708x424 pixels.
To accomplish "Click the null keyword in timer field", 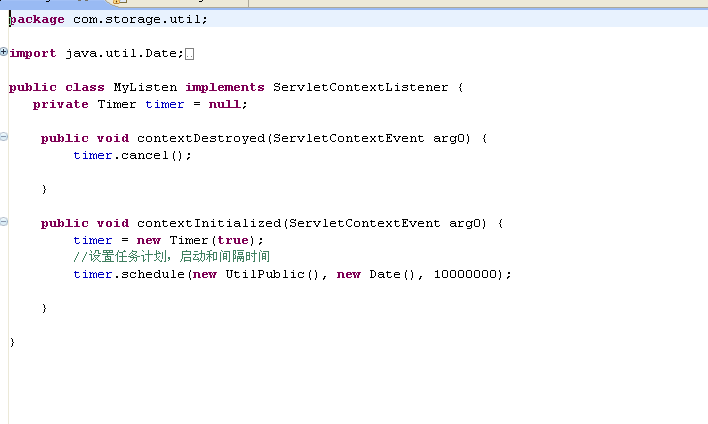I will [224, 104].
